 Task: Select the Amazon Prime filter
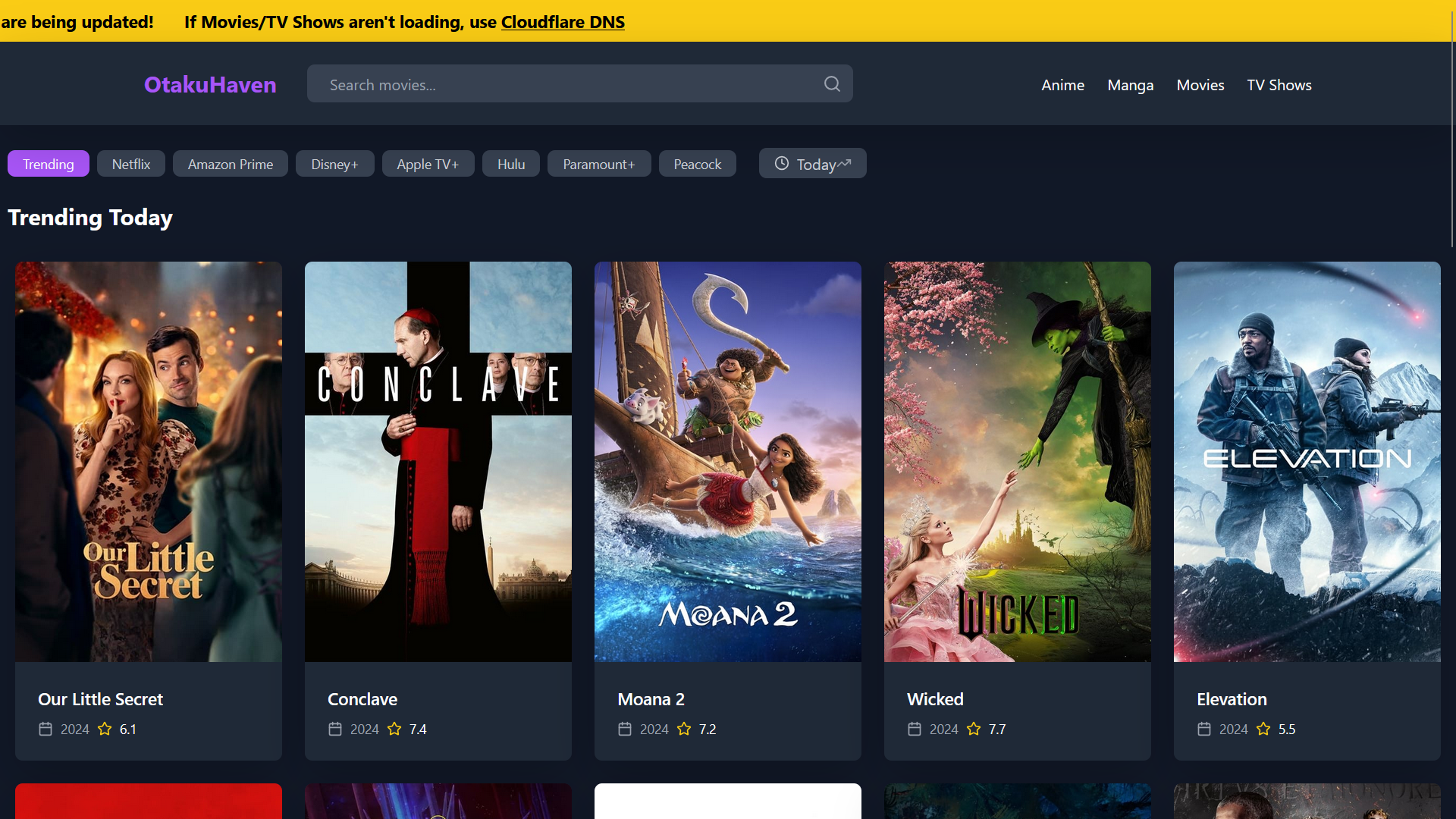pos(231,164)
